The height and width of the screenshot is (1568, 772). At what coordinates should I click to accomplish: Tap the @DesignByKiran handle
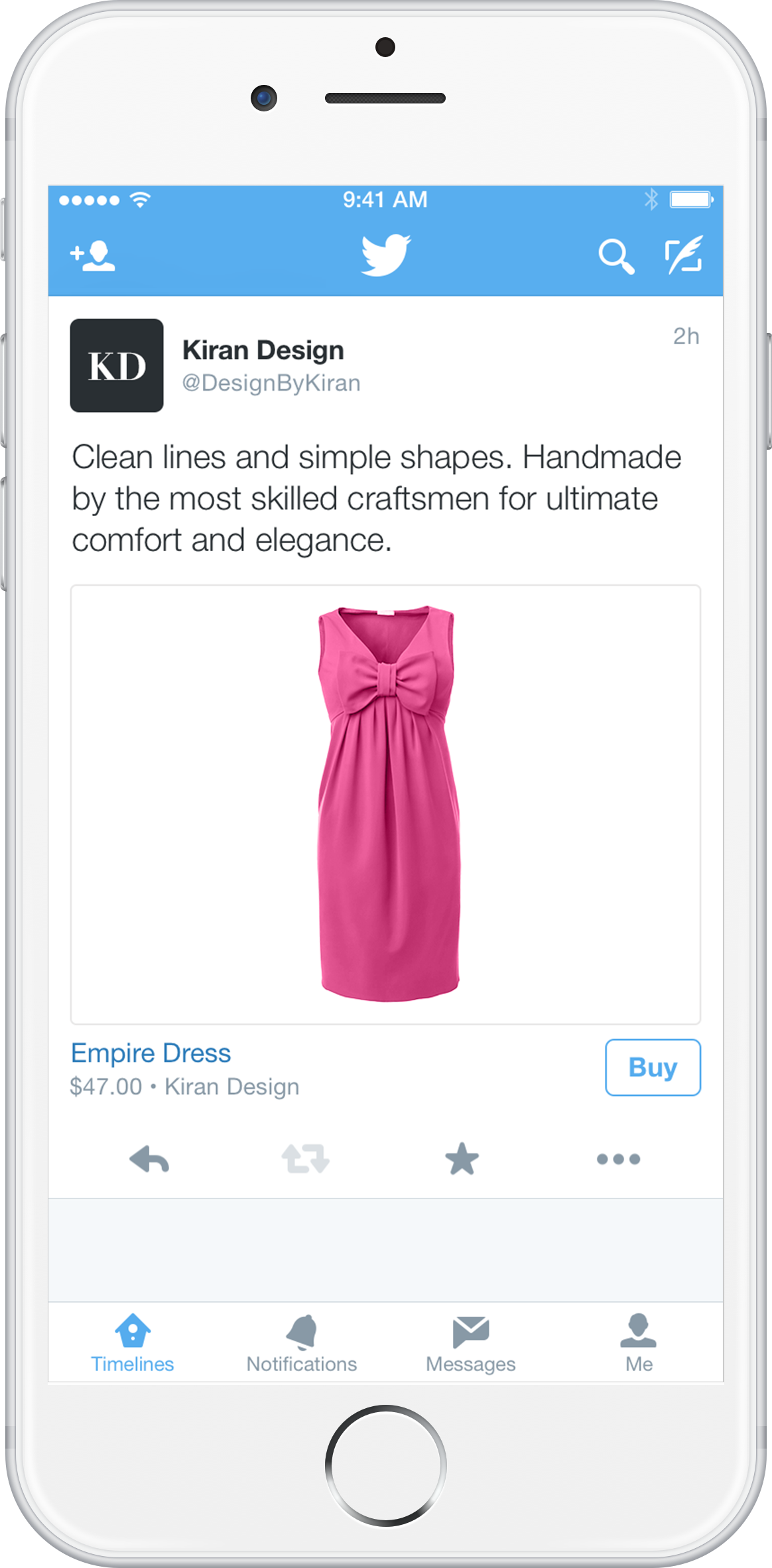(x=271, y=383)
